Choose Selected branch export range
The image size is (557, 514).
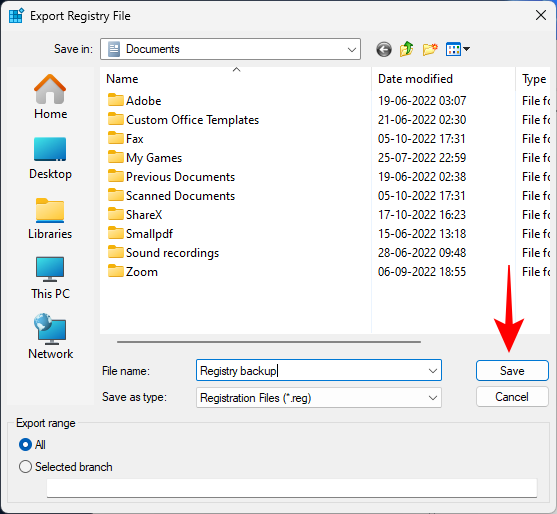coord(66,467)
